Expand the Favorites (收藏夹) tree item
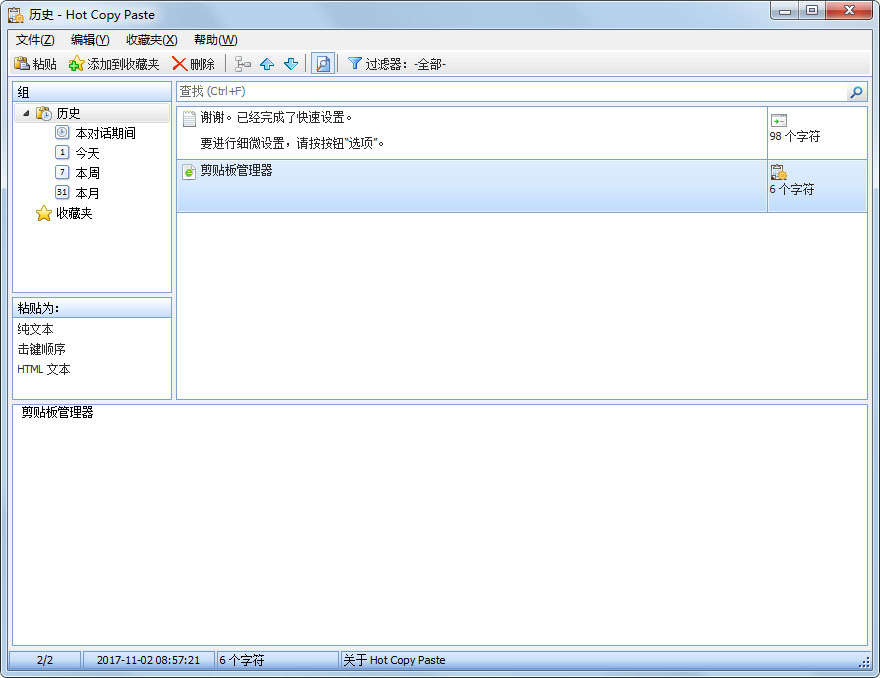This screenshot has height=678, width=880. tap(73, 213)
